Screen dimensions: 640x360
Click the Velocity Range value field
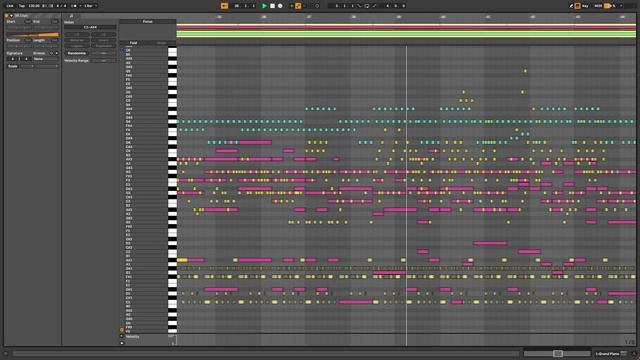104,60
